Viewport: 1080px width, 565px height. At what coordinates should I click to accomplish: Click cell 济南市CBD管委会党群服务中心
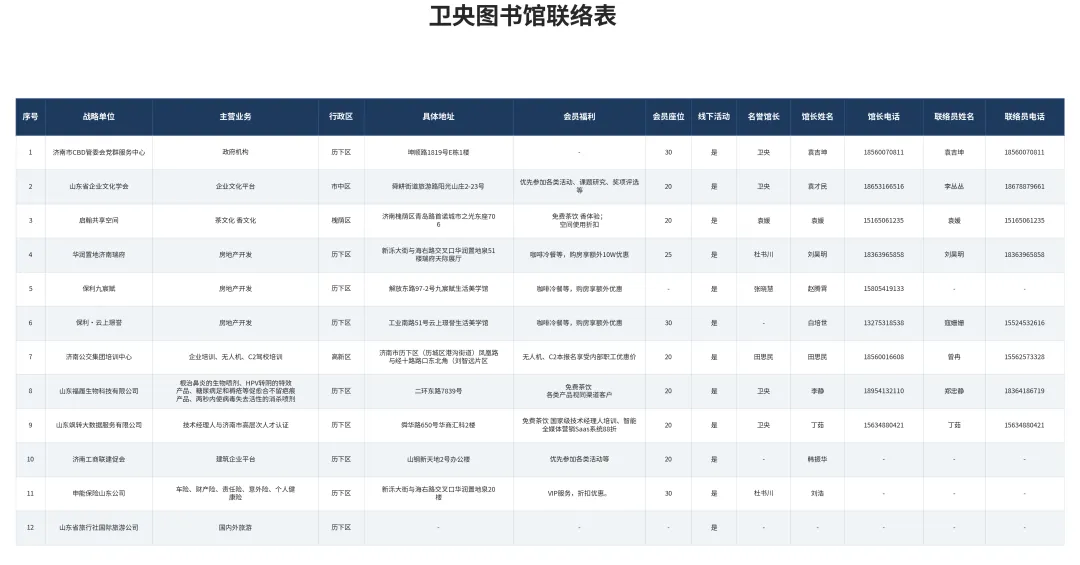[98, 152]
